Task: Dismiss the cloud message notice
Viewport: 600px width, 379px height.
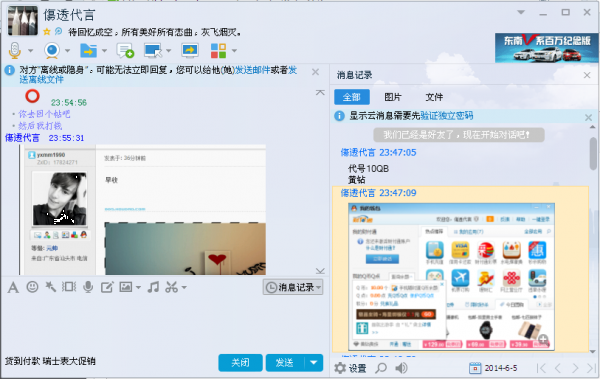Action: 589,118
